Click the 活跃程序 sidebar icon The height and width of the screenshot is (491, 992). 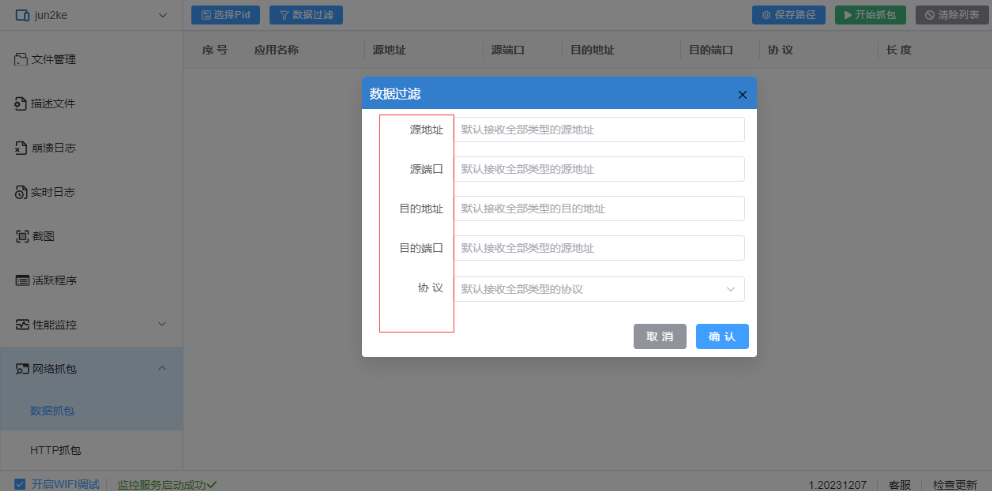(x=22, y=280)
